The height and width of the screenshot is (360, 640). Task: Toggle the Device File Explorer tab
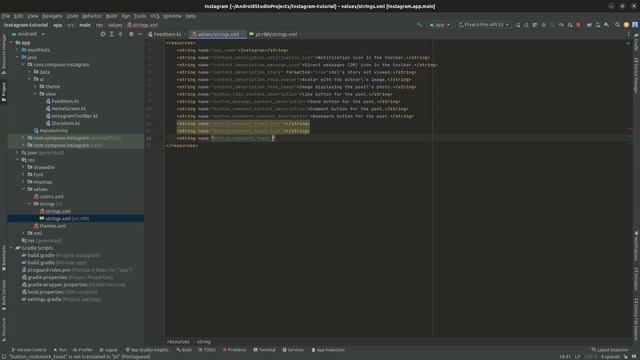coord(636,319)
